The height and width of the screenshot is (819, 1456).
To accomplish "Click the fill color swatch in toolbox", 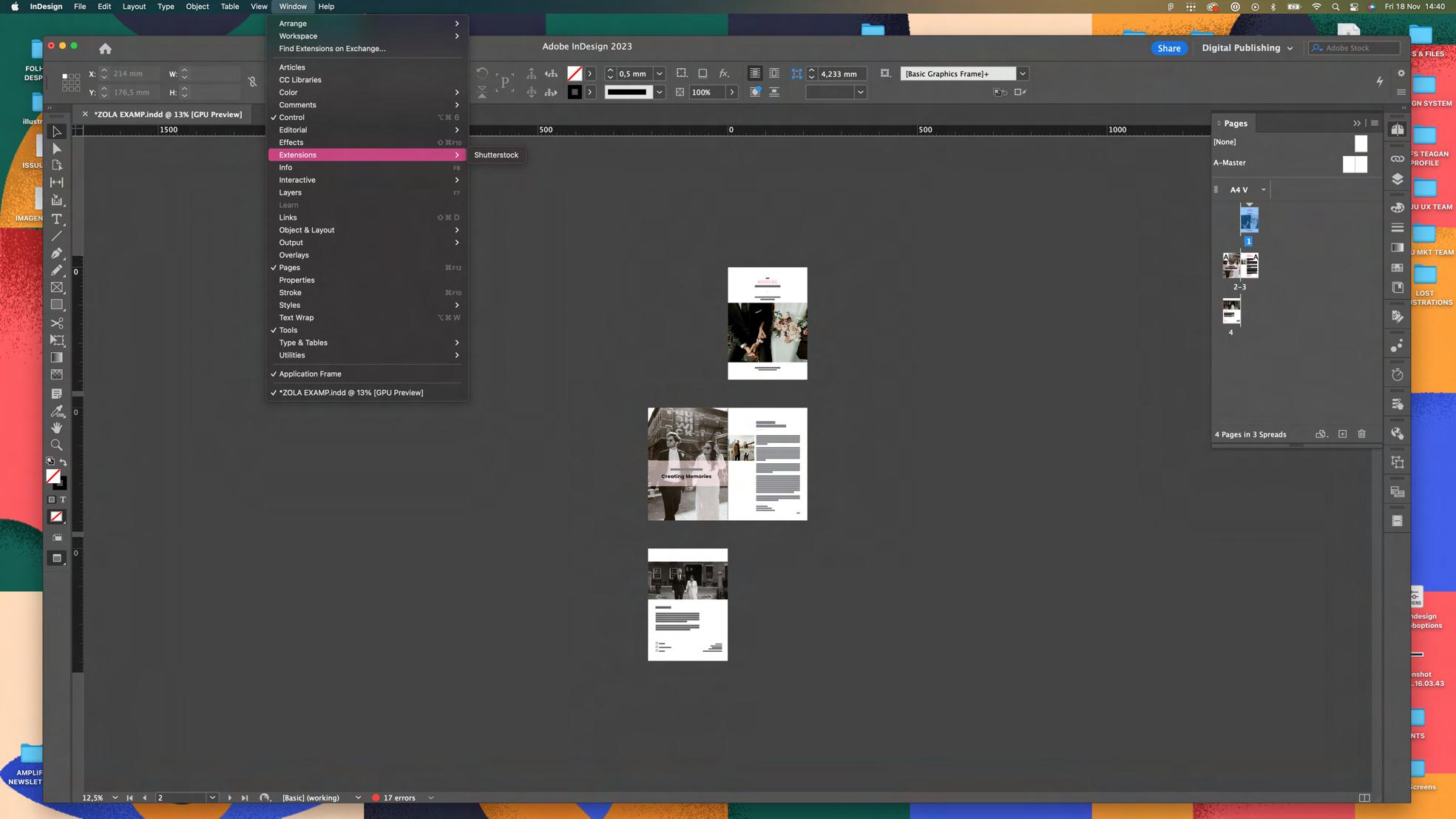I will click(x=53, y=476).
